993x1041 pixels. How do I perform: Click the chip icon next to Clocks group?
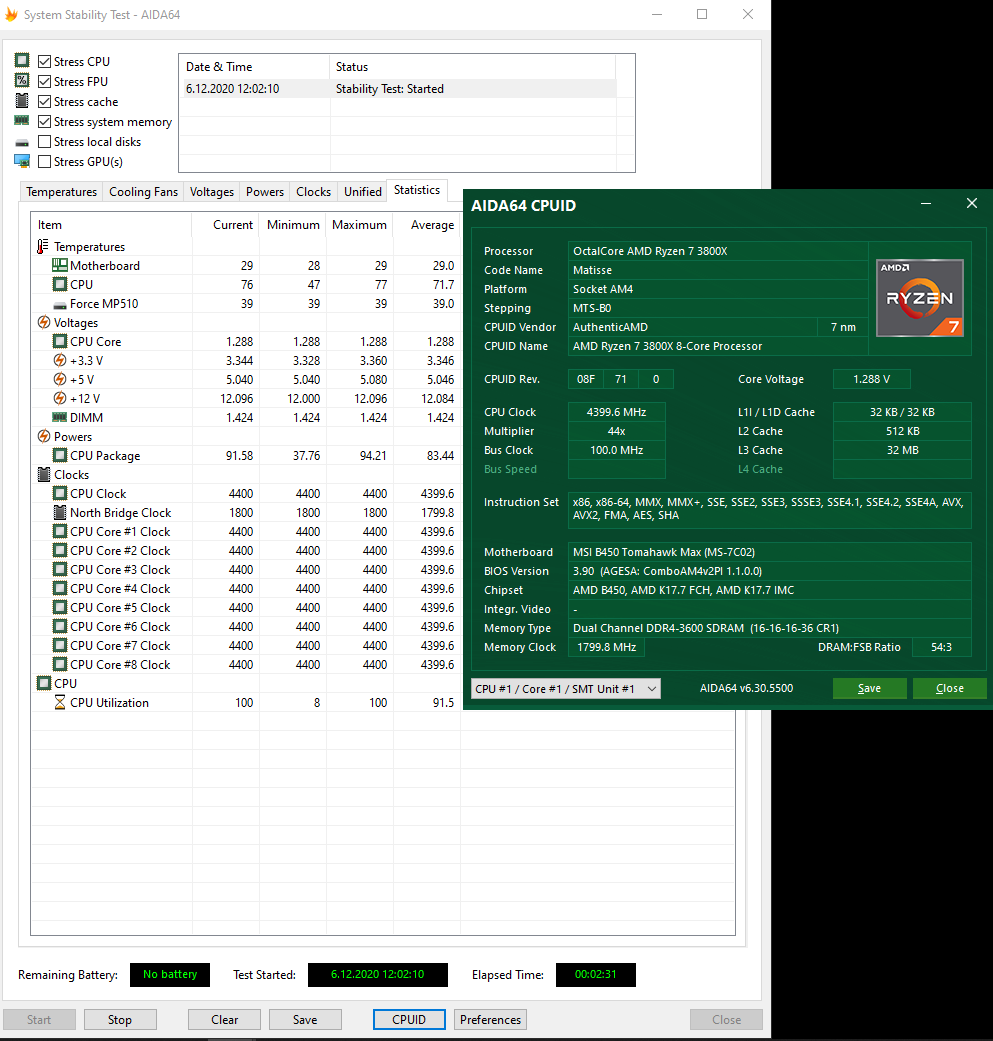point(44,474)
